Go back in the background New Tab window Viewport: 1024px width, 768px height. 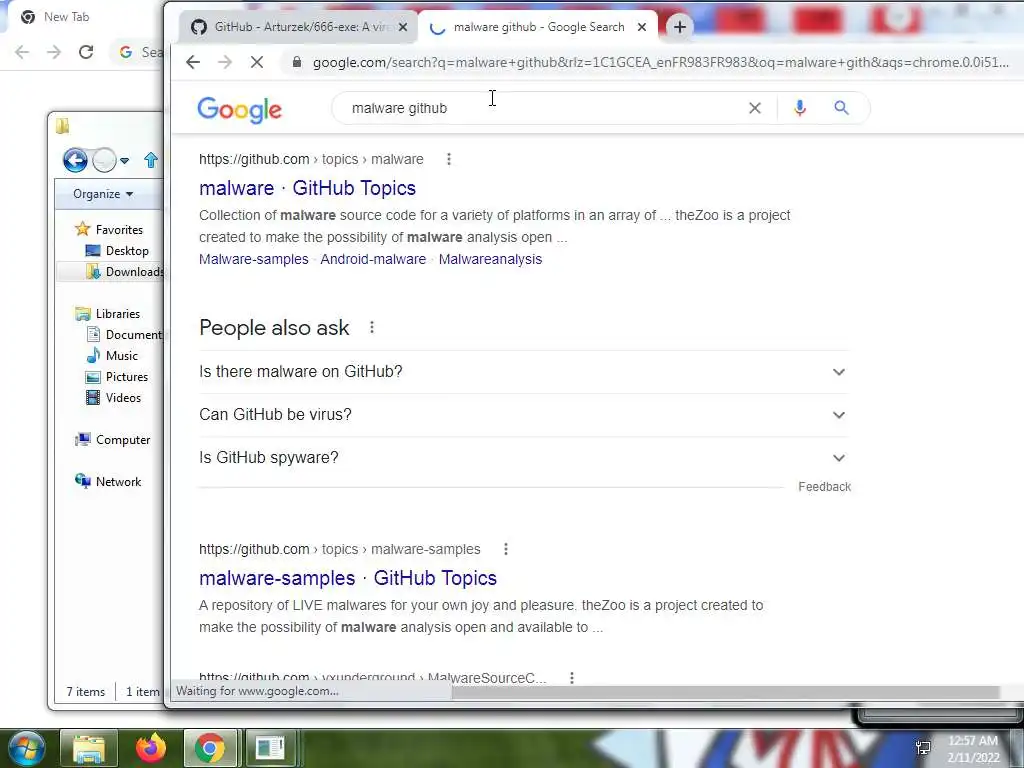click(x=22, y=52)
